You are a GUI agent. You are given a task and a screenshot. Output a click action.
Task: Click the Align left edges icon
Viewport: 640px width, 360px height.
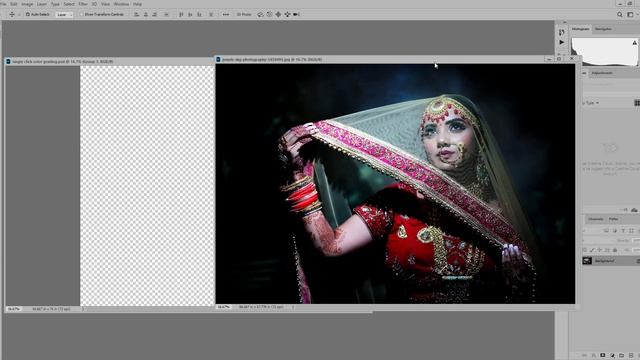point(137,14)
